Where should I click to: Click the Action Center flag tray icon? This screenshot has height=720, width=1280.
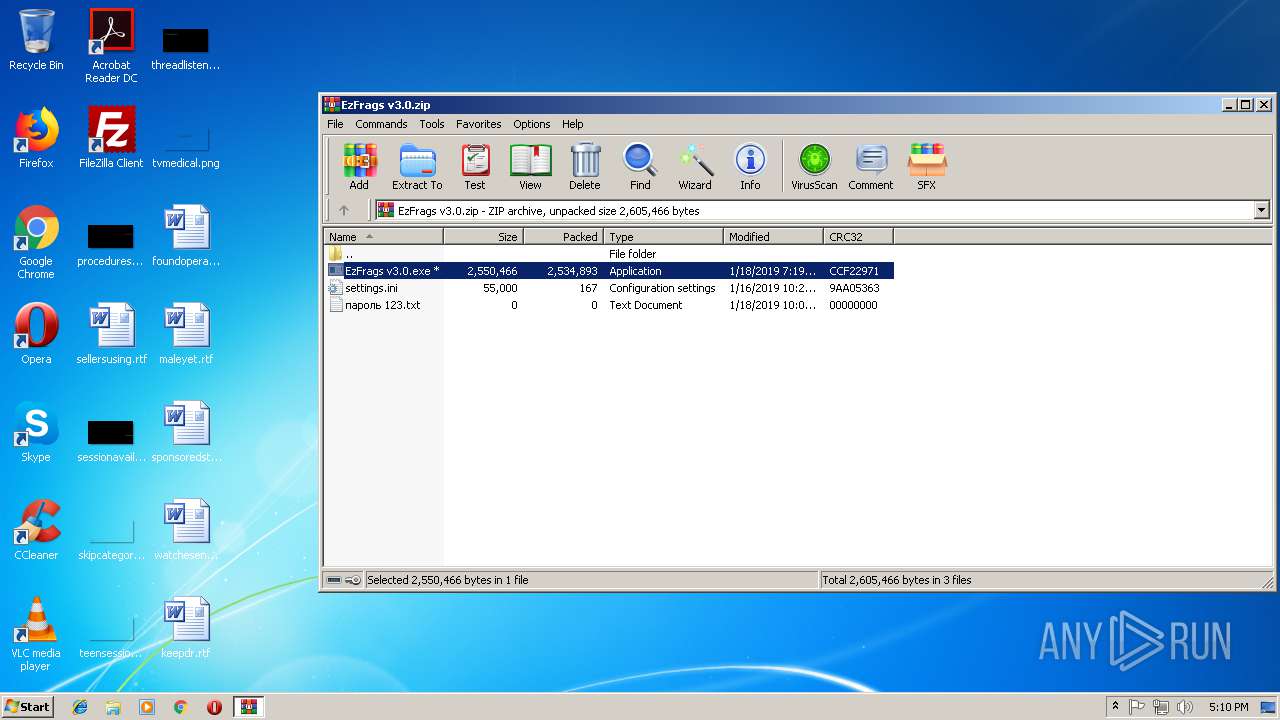tap(1137, 707)
